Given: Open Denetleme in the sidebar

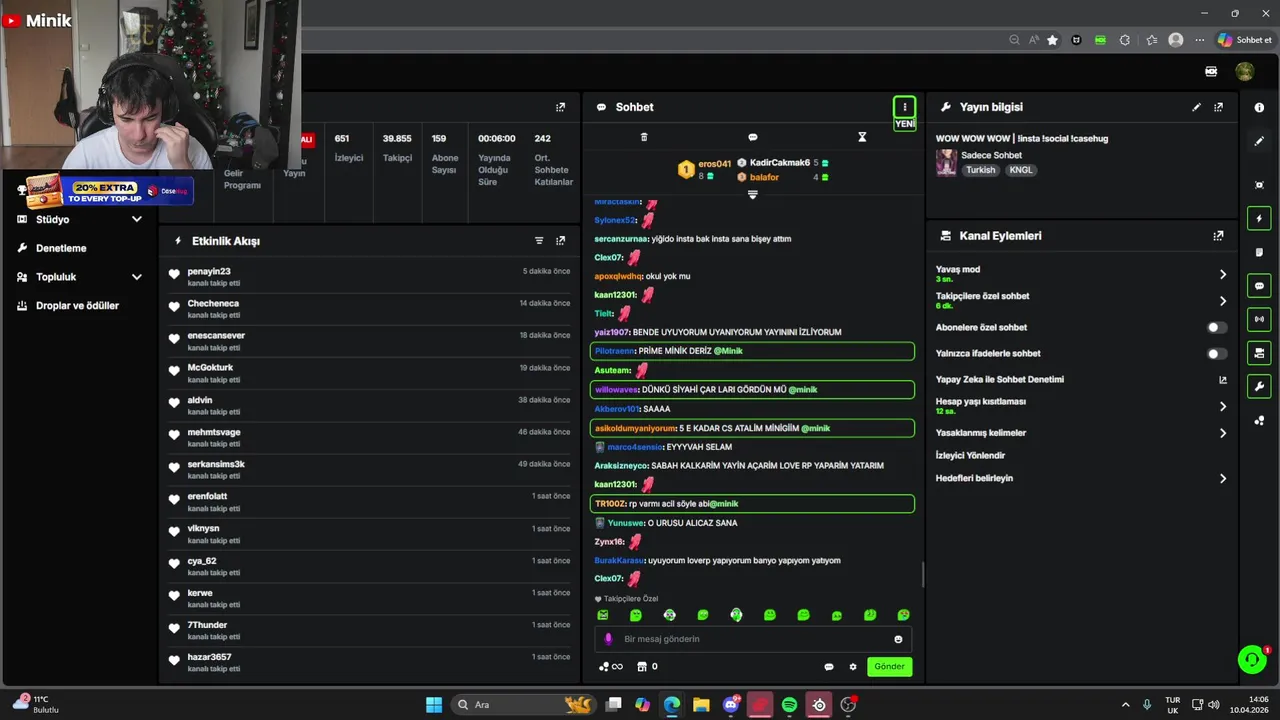Looking at the screenshot, I should pos(61,248).
